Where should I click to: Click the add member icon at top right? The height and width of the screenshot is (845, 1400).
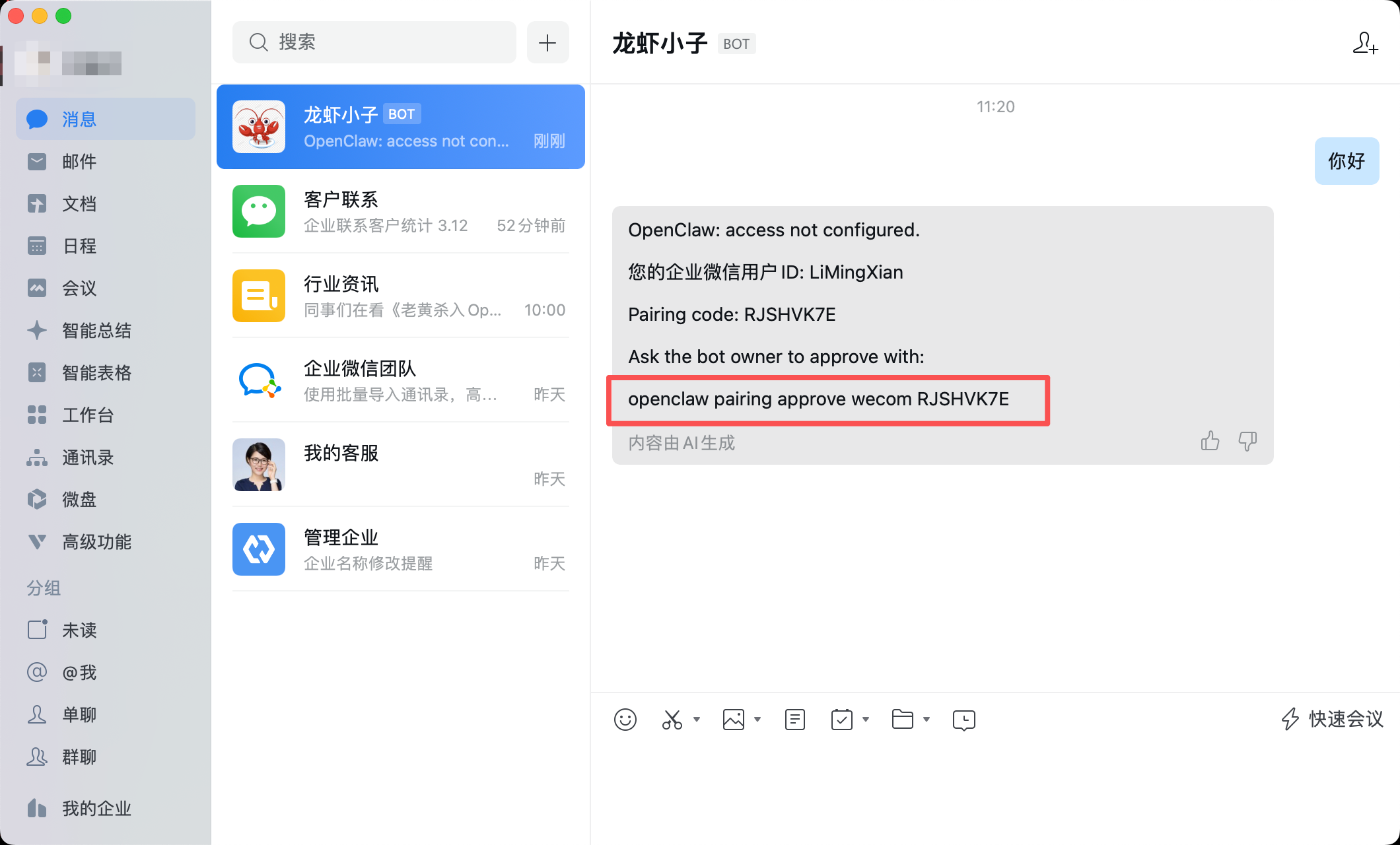1364,44
